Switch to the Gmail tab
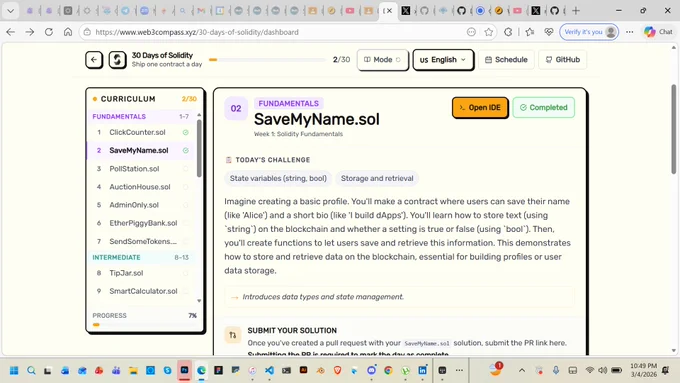680x383 pixels. tap(201, 11)
